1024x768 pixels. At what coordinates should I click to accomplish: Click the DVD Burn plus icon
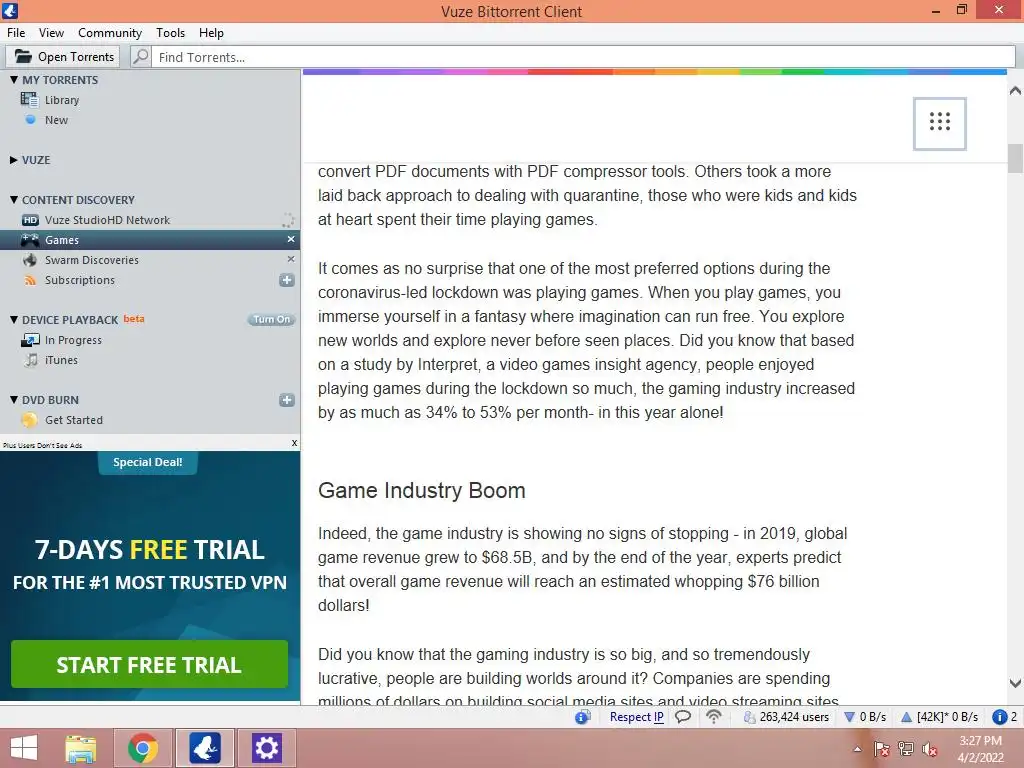click(287, 400)
